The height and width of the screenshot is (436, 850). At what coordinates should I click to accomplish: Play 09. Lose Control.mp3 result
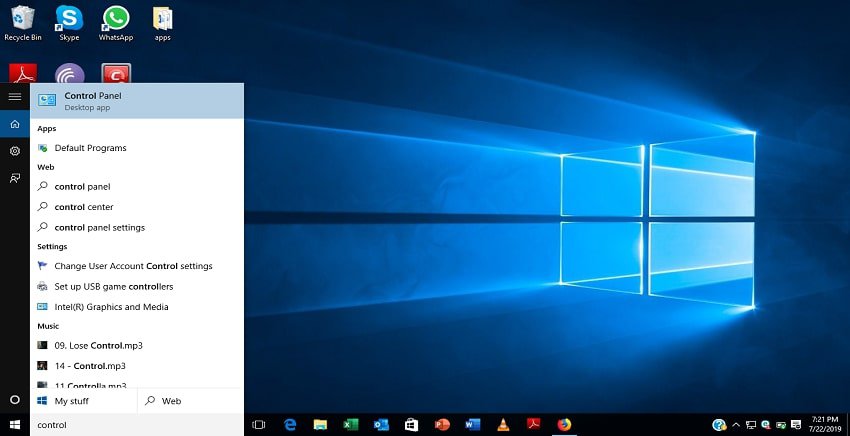point(137,345)
